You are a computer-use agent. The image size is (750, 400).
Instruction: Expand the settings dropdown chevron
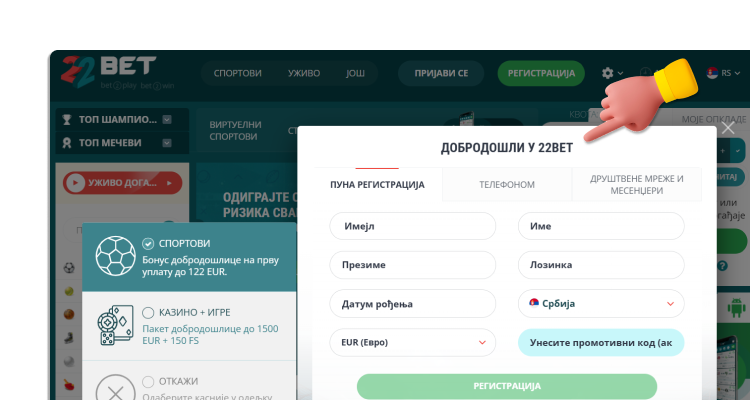pos(620,73)
